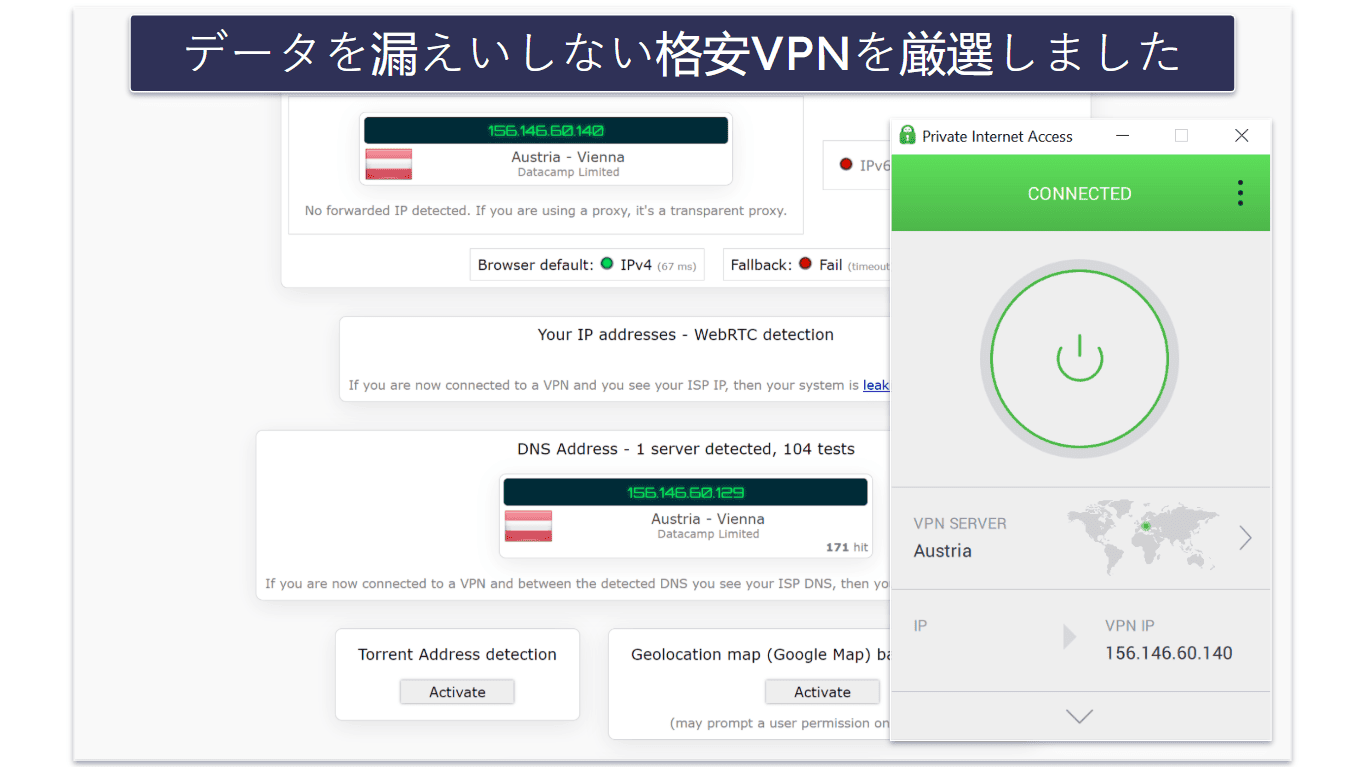Image resolution: width=1365 pixels, height=767 pixels.
Task: Open the three-dot menu in PIA header
Action: [x=1240, y=193]
